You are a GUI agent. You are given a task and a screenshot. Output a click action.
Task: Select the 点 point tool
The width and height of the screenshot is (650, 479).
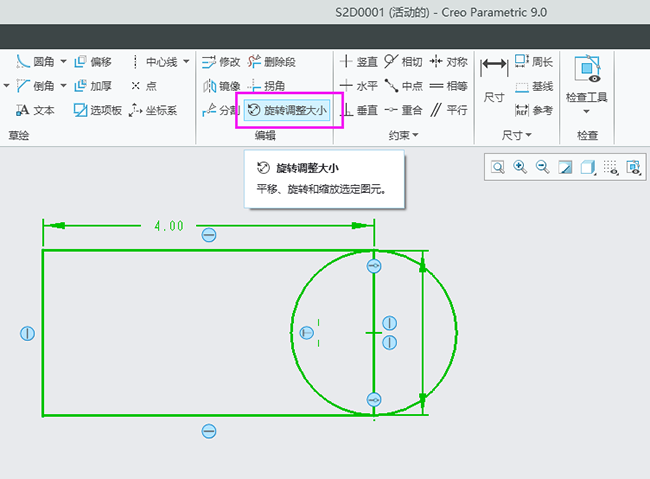[x=144, y=86]
